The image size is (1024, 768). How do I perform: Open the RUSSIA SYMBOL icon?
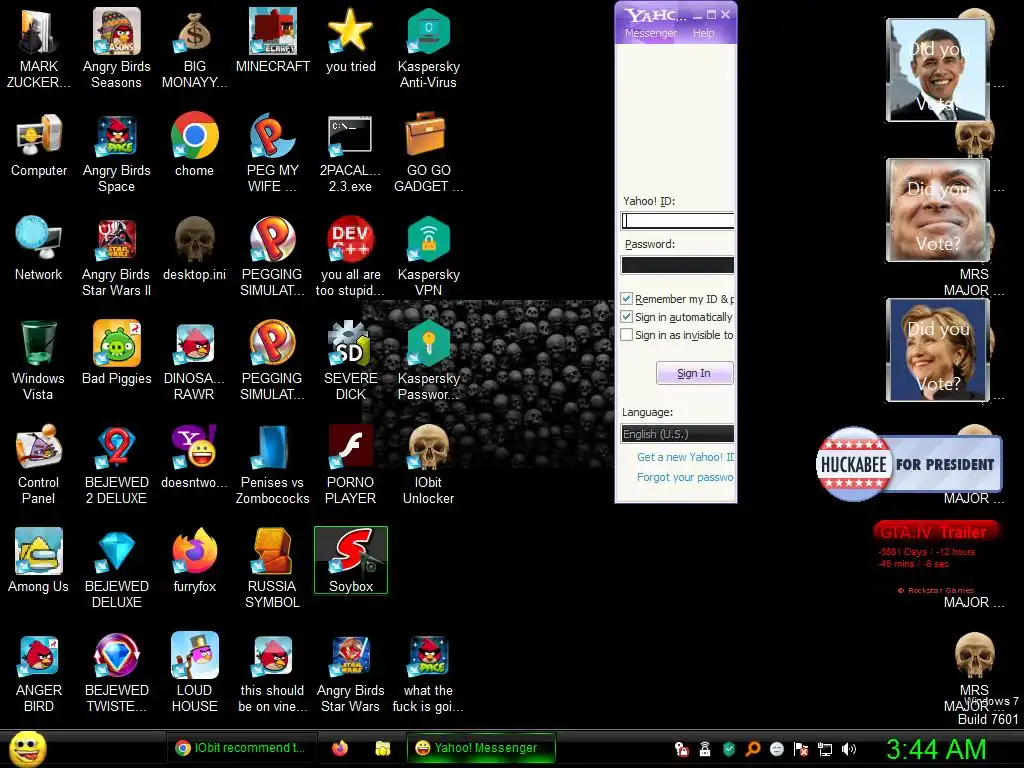pyautogui.click(x=272, y=568)
